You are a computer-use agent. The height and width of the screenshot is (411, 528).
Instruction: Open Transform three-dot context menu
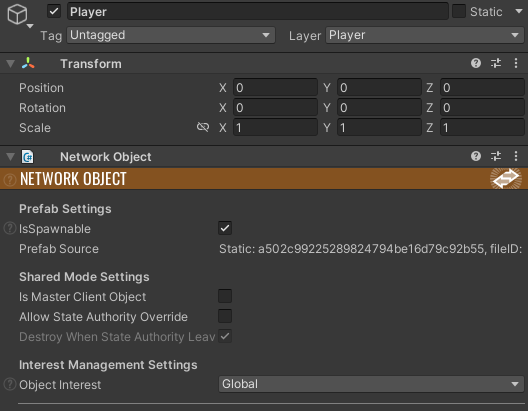[x=516, y=63]
